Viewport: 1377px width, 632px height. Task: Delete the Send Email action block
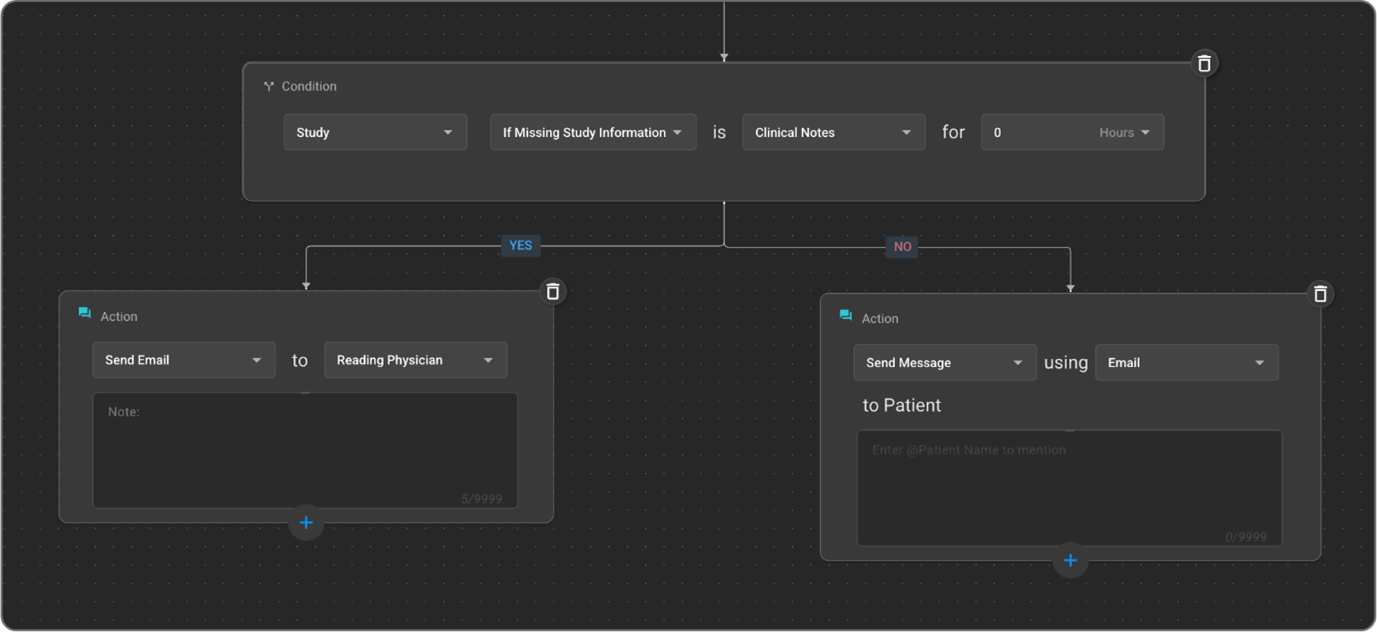552,291
